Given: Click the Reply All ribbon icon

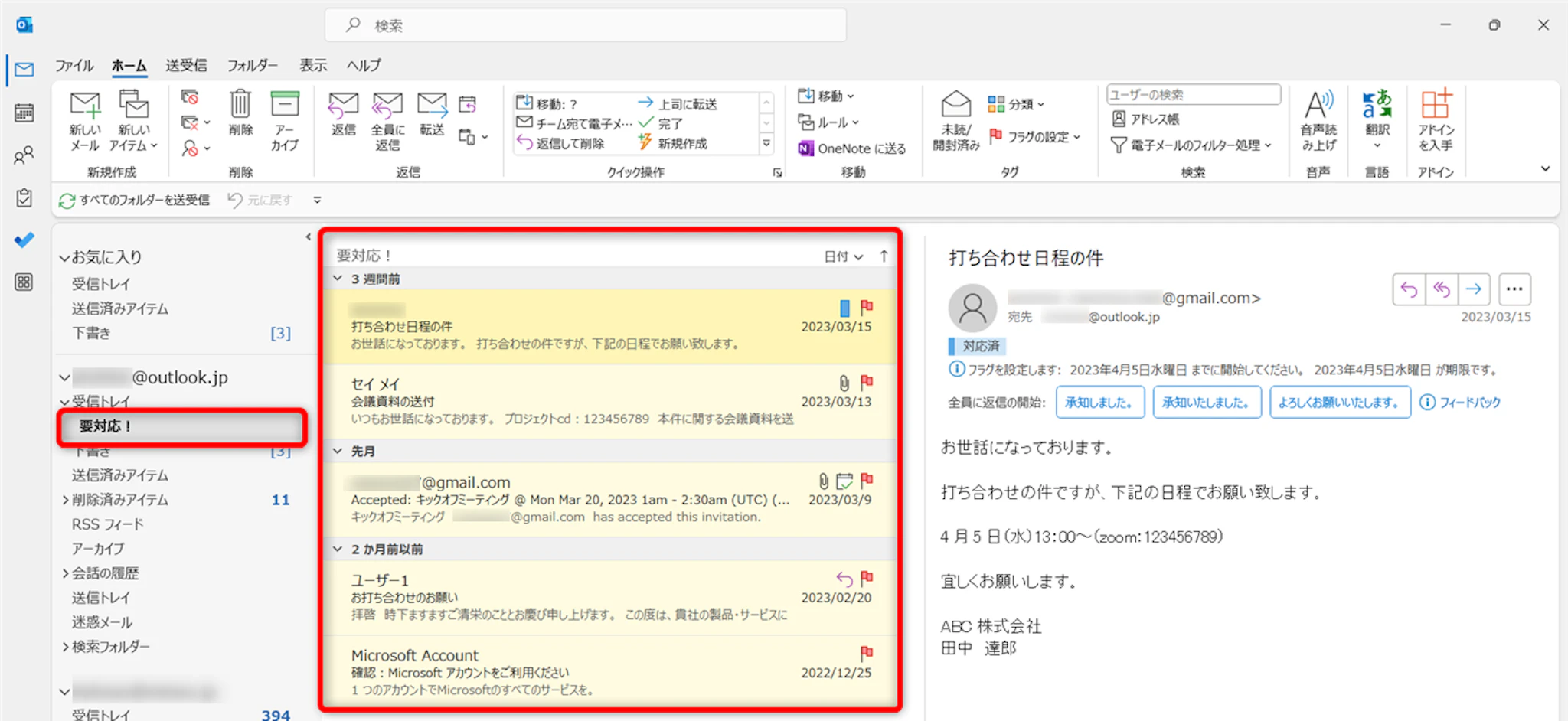Looking at the screenshot, I should tap(387, 106).
